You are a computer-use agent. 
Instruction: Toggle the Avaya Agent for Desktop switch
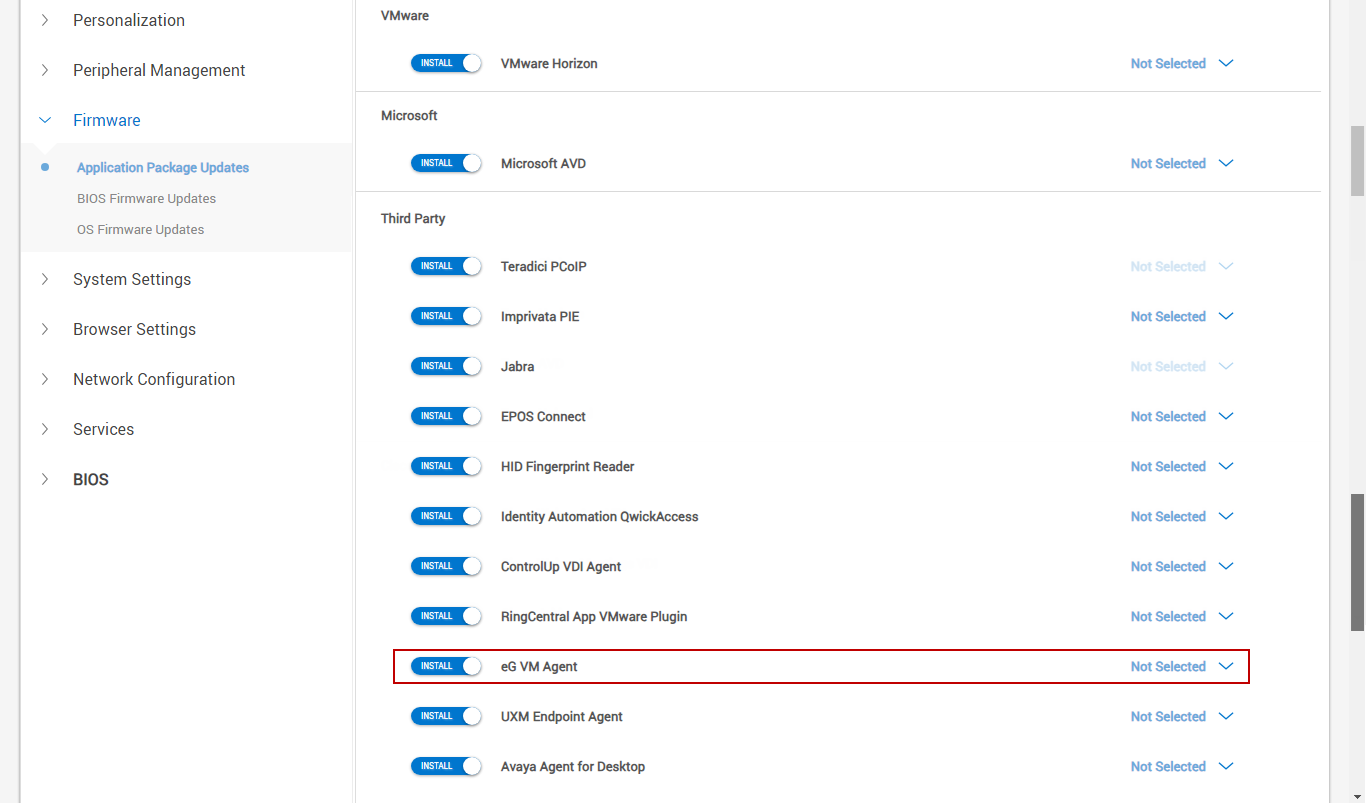pyautogui.click(x=446, y=766)
